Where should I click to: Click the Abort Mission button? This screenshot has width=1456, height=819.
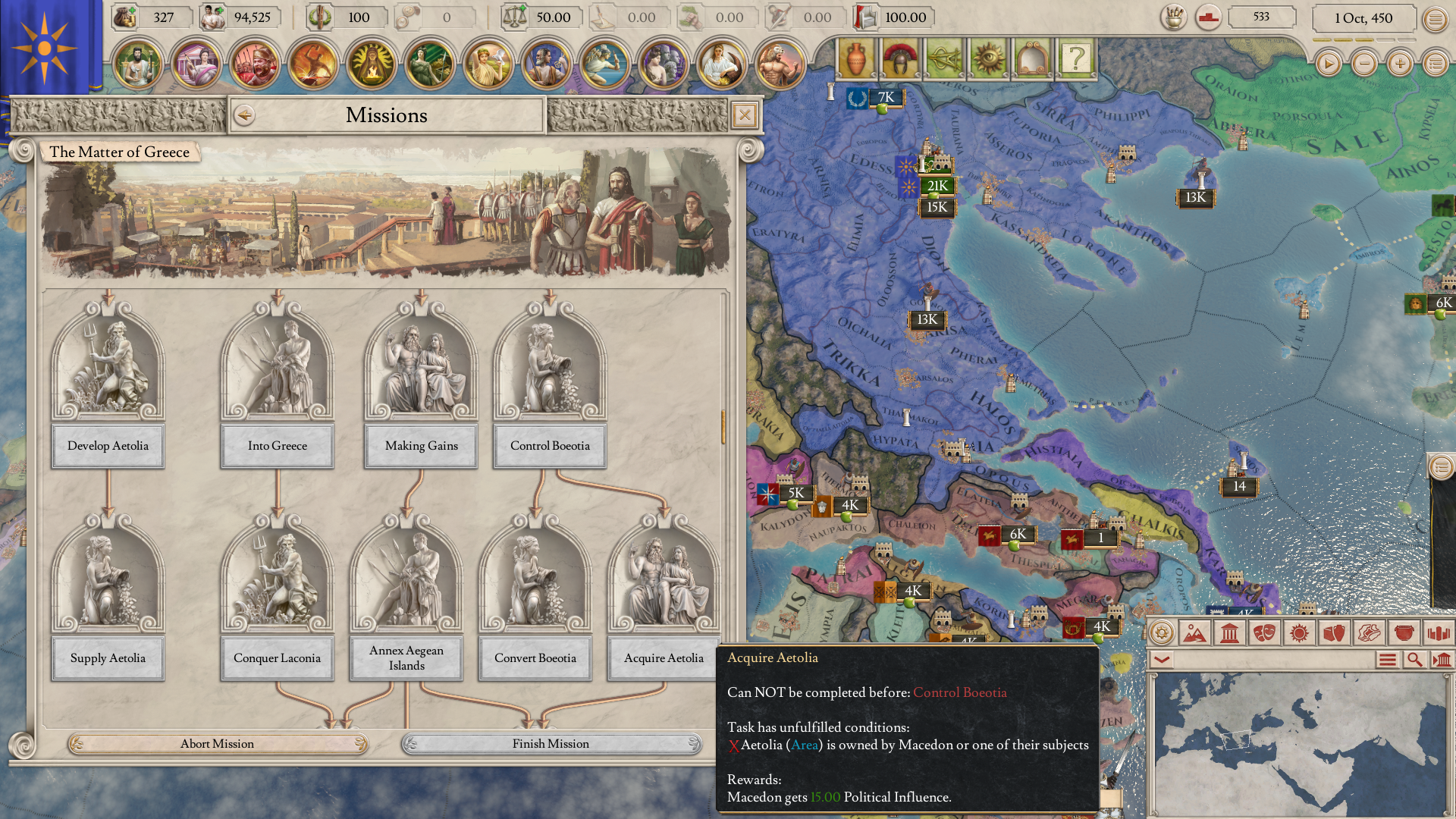click(x=218, y=744)
